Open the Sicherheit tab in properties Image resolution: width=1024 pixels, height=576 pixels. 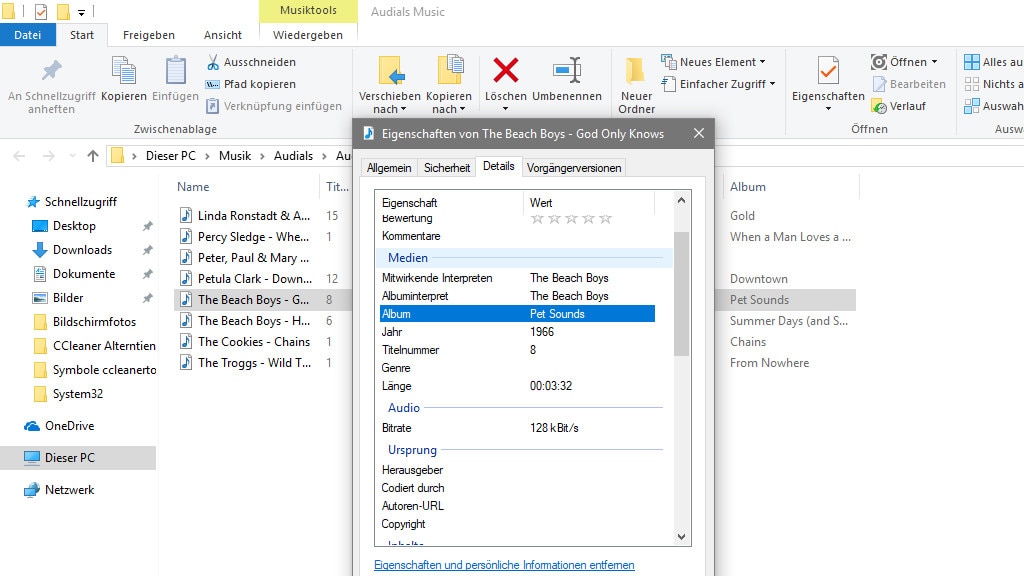pyautogui.click(x=447, y=168)
